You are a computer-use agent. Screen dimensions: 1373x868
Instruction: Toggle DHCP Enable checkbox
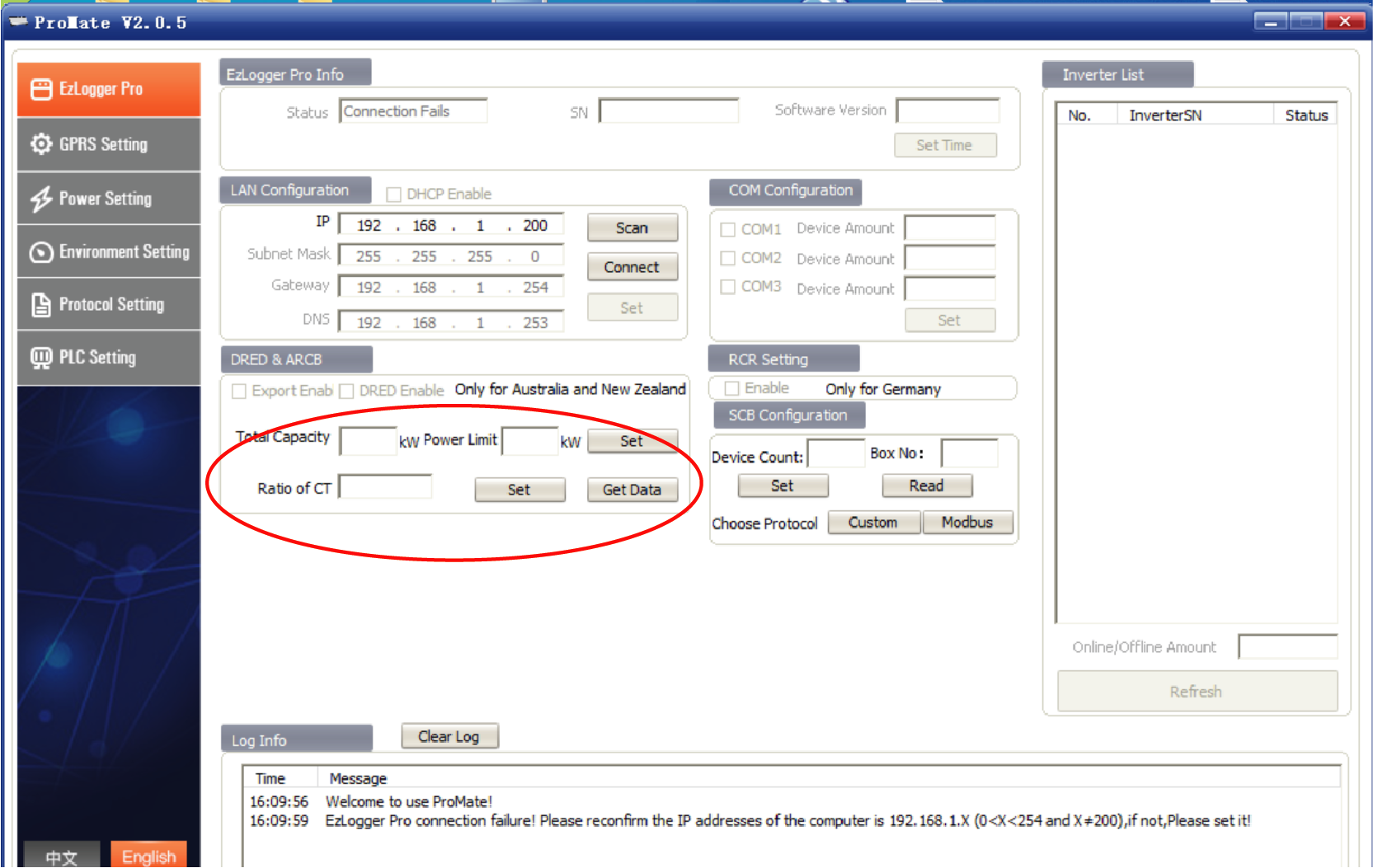click(394, 195)
